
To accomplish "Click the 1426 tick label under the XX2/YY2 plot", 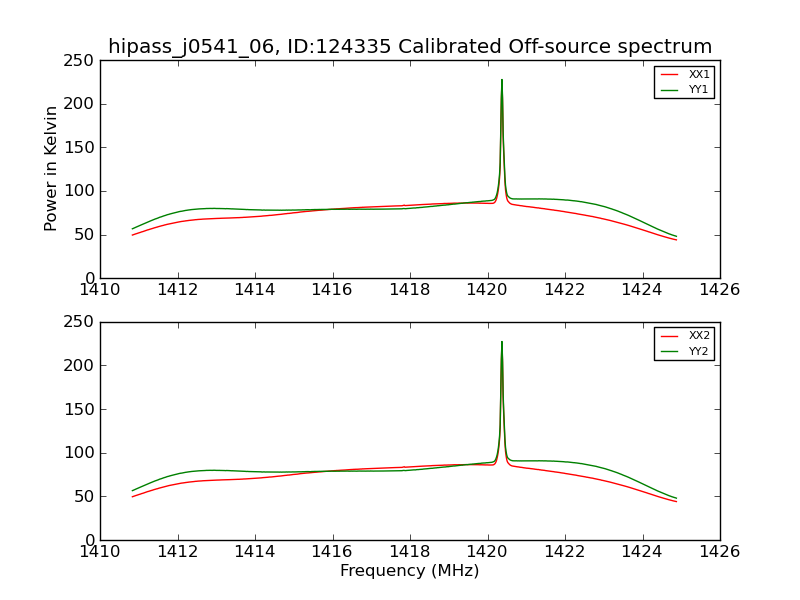I will point(720,552).
